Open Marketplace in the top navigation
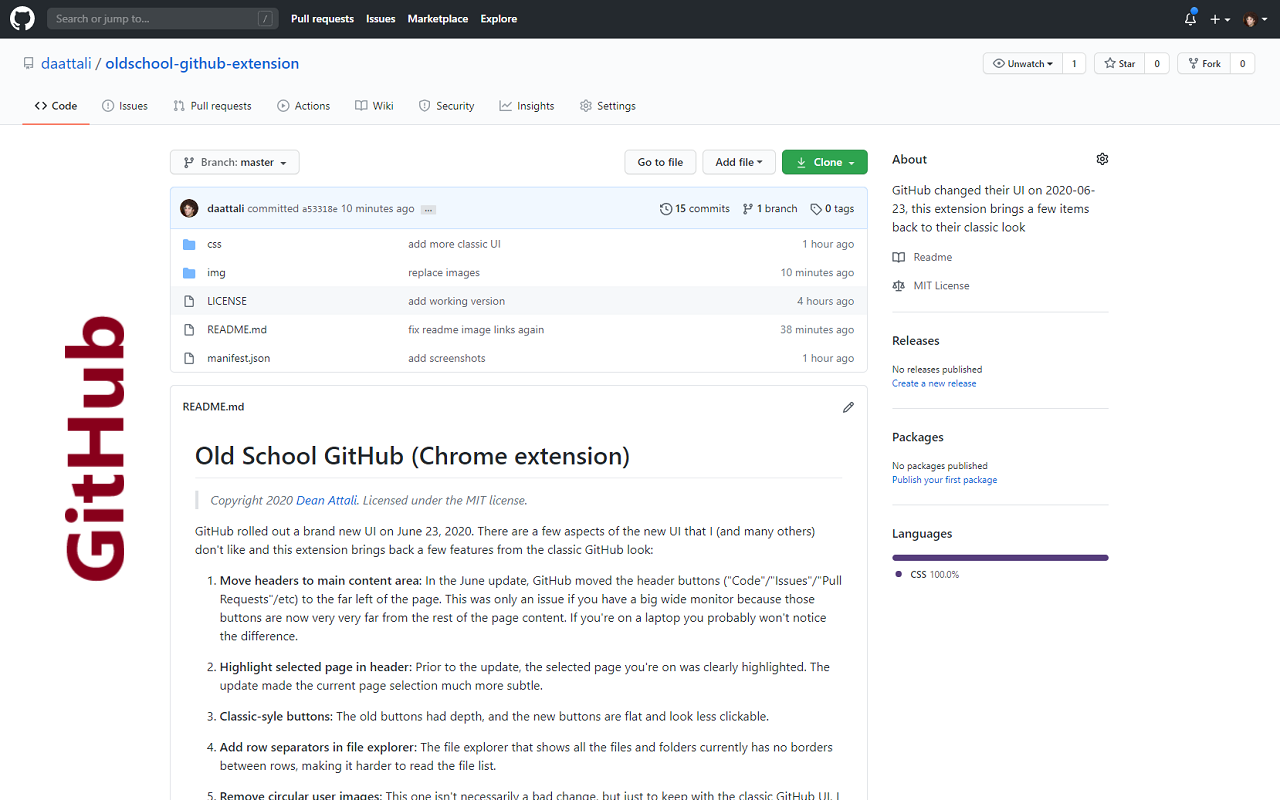1280x800 pixels. [437, 18]
